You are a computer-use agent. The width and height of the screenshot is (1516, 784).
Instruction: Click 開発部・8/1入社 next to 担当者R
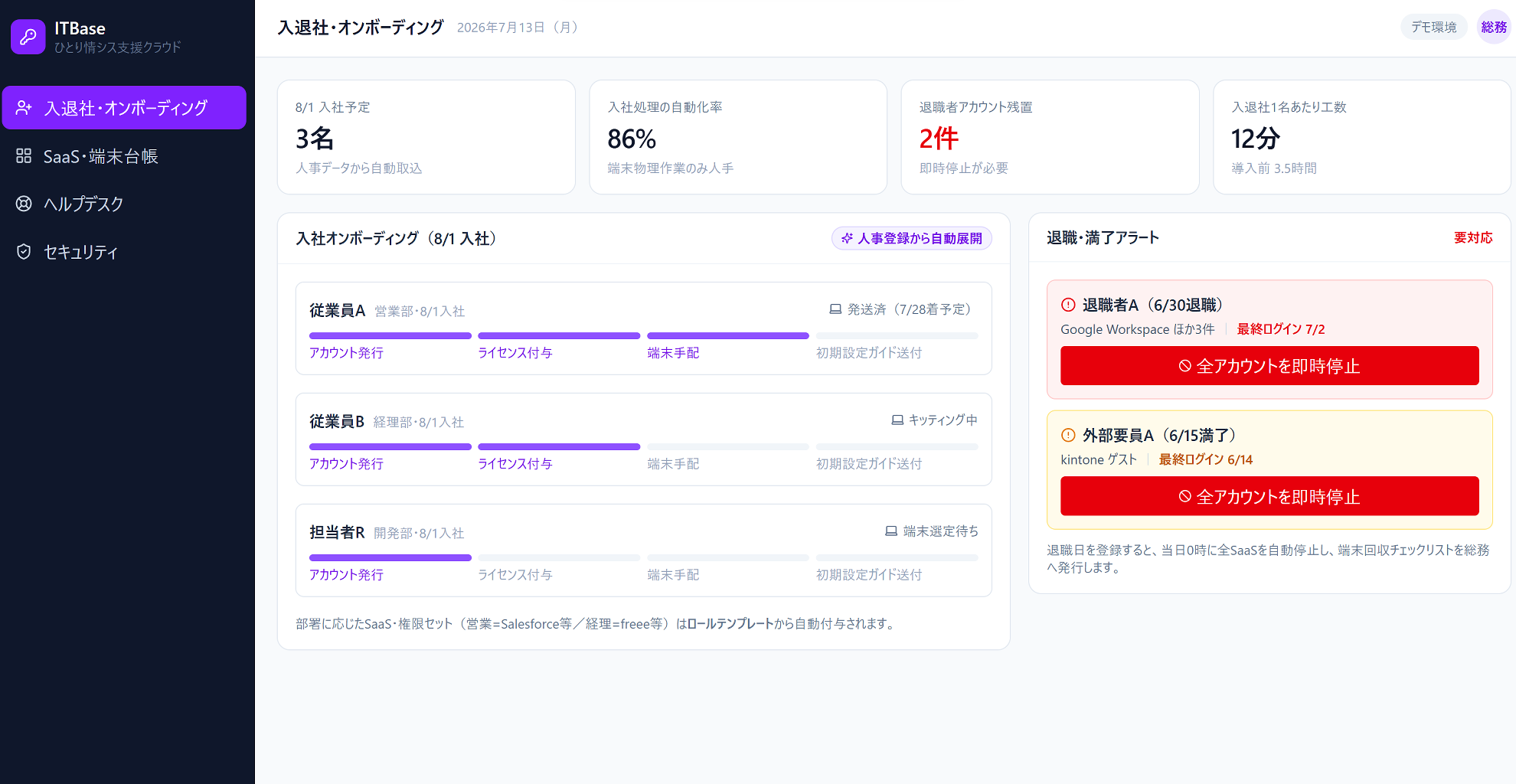(x=419, y=534)
